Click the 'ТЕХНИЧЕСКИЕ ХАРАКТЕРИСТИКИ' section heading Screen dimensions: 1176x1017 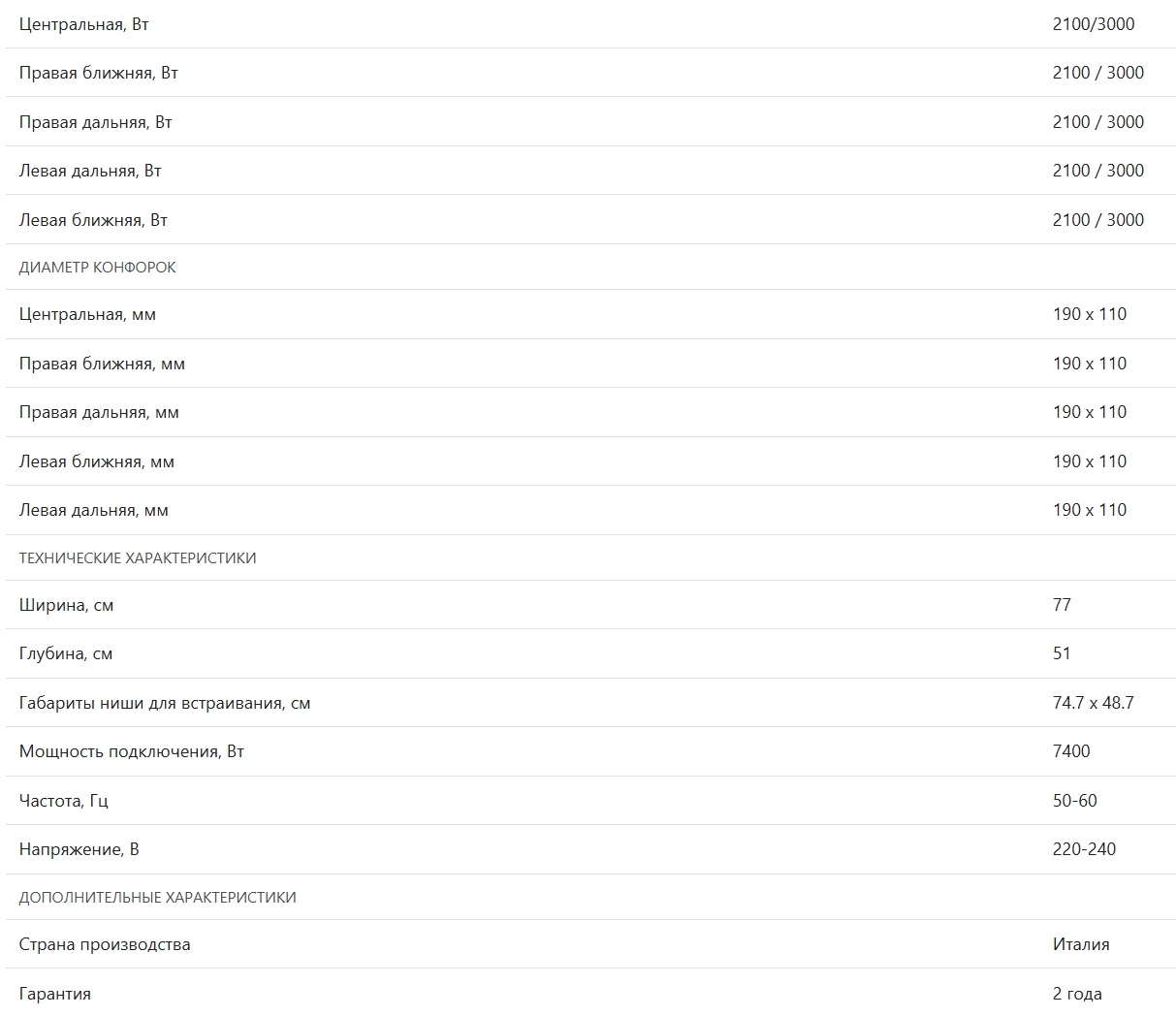[138, 558]
